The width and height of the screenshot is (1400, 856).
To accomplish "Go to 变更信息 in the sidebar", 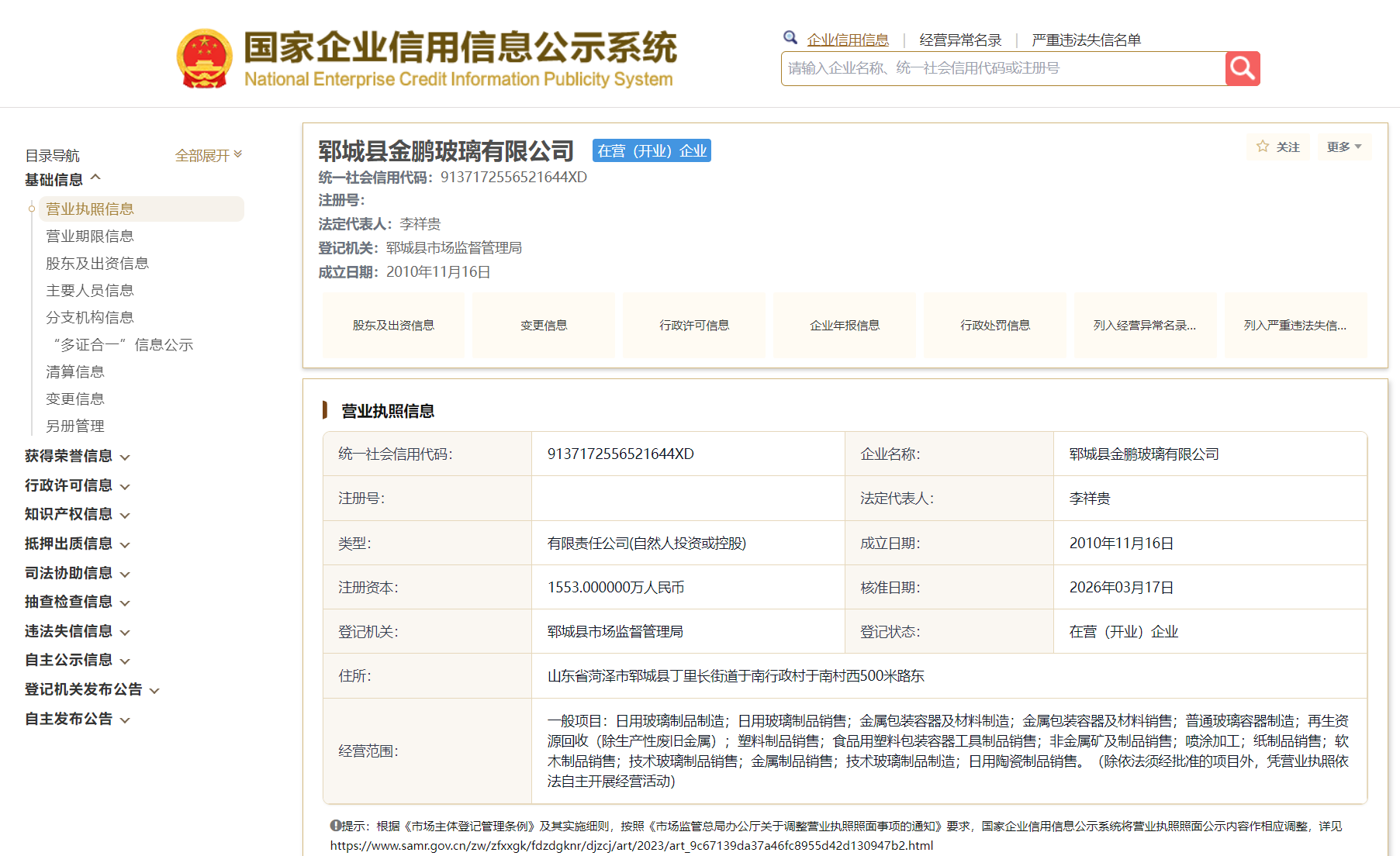I will pyautogui.click(x=75, y=399).
